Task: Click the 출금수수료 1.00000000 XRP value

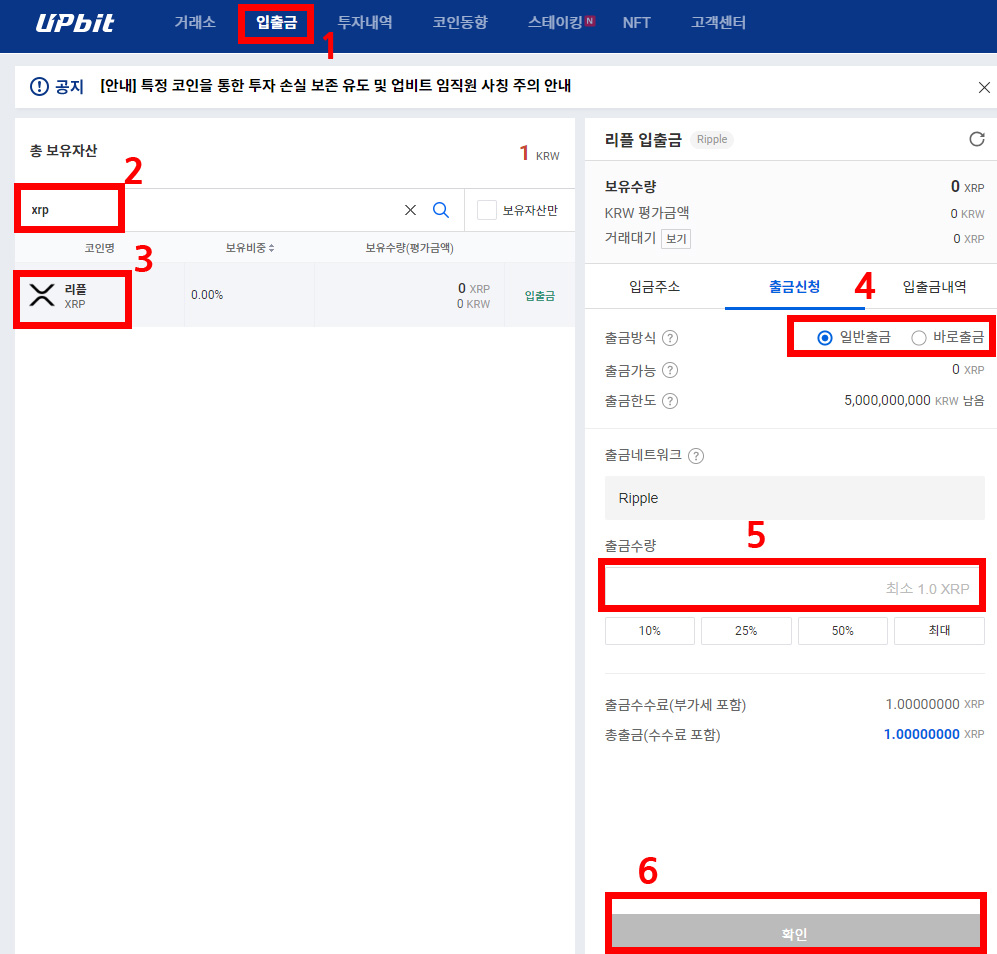Action: [x=935, y=705]
